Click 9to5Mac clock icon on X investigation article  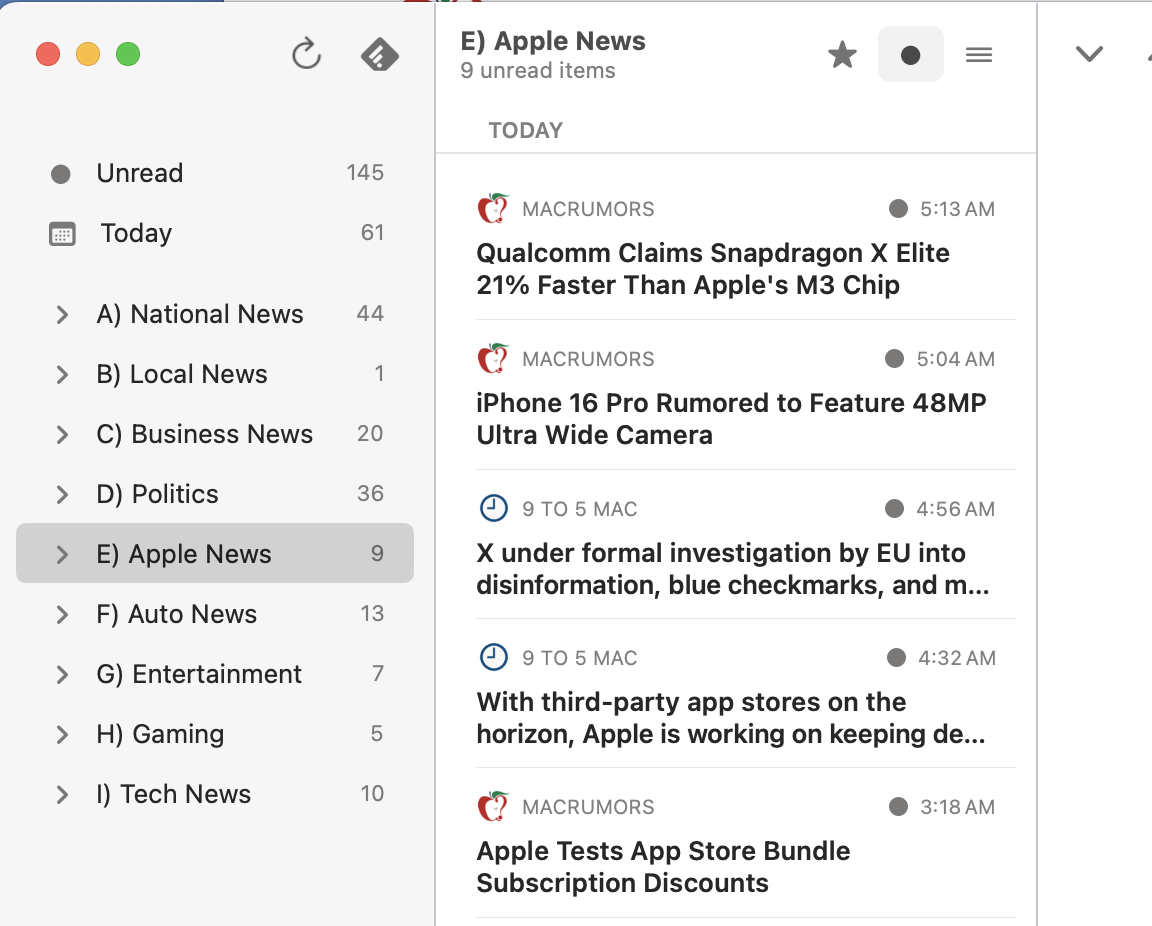493,508
